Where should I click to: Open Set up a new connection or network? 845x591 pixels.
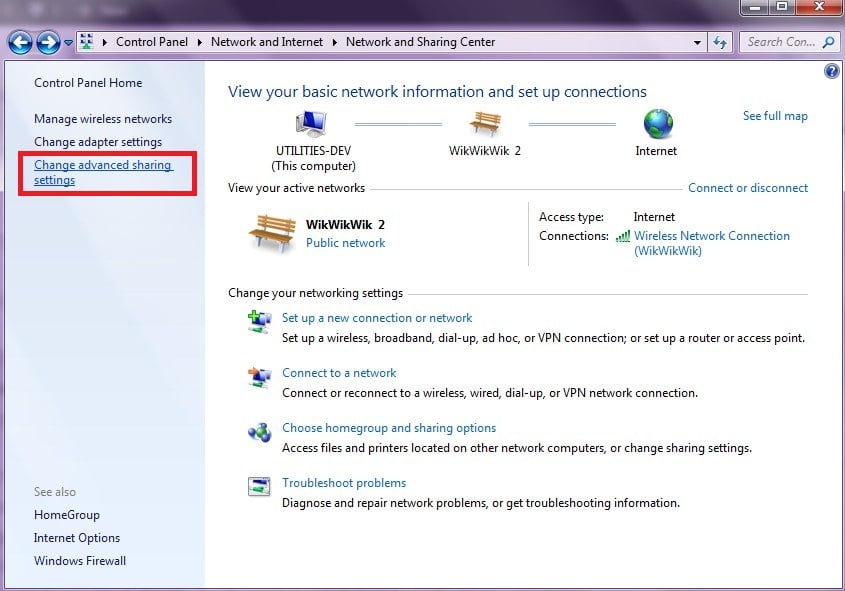(377, 318)
